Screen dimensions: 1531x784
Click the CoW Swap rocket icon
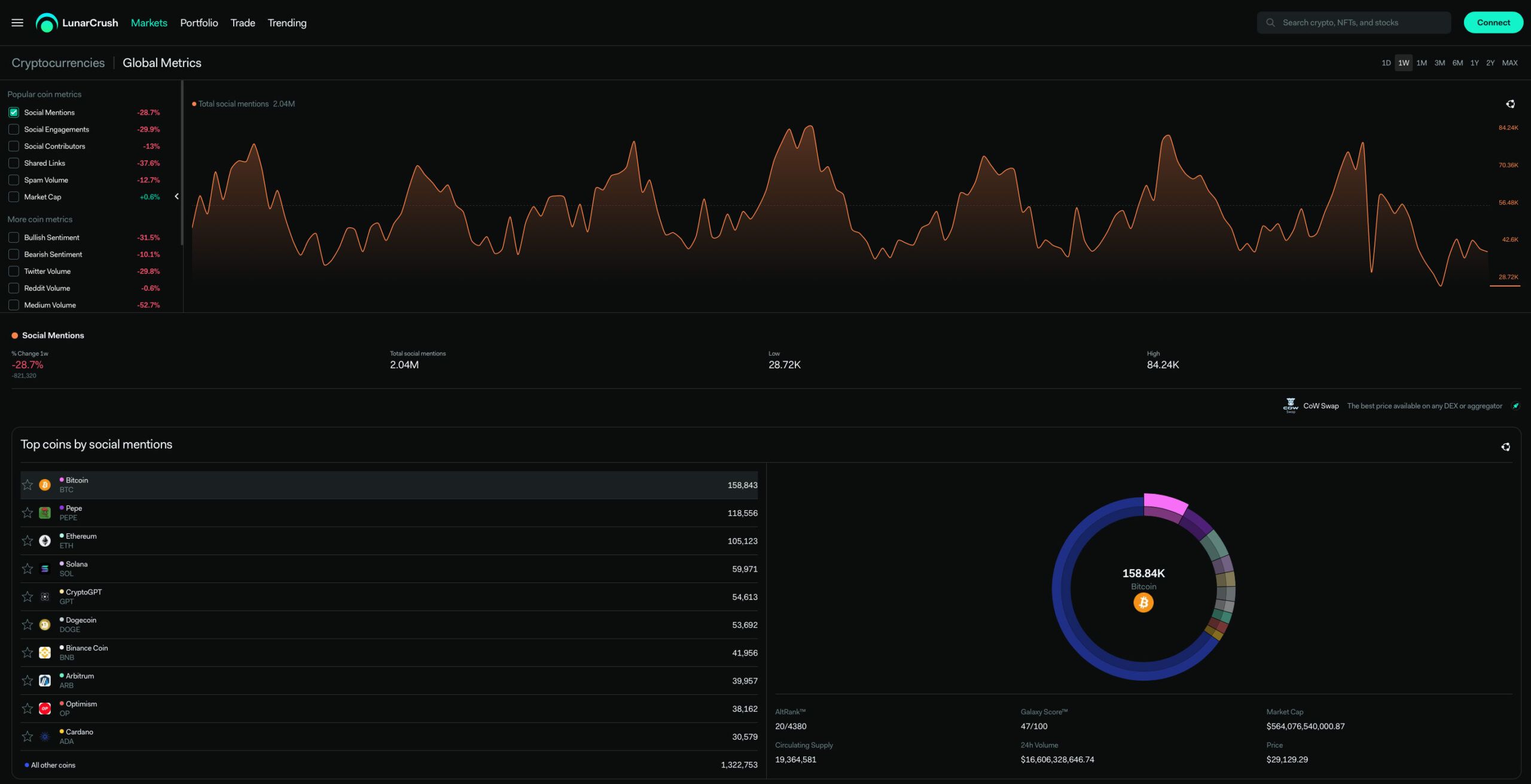[1515, 406]
